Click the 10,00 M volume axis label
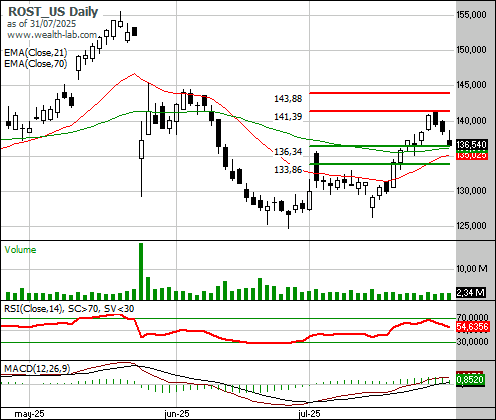The image size is (496, 420). click(x=472, y=268)
